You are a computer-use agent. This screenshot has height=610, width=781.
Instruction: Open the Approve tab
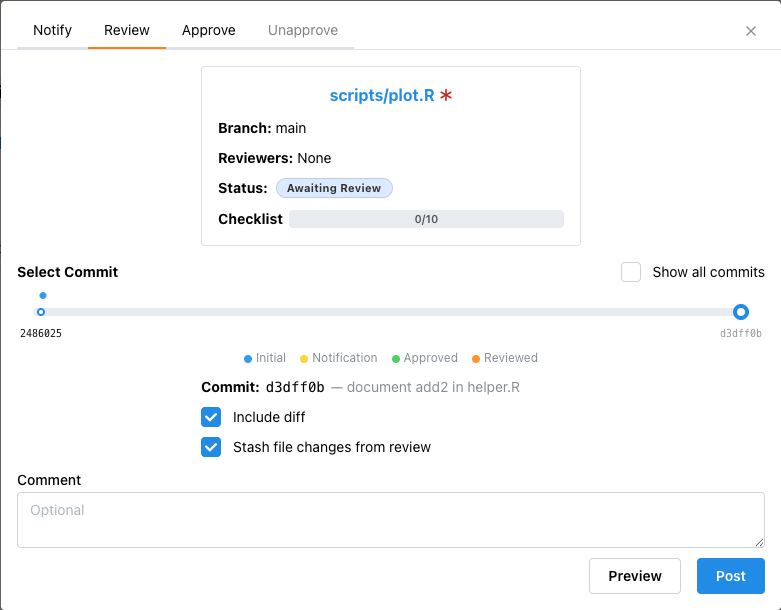click(209, 30)
